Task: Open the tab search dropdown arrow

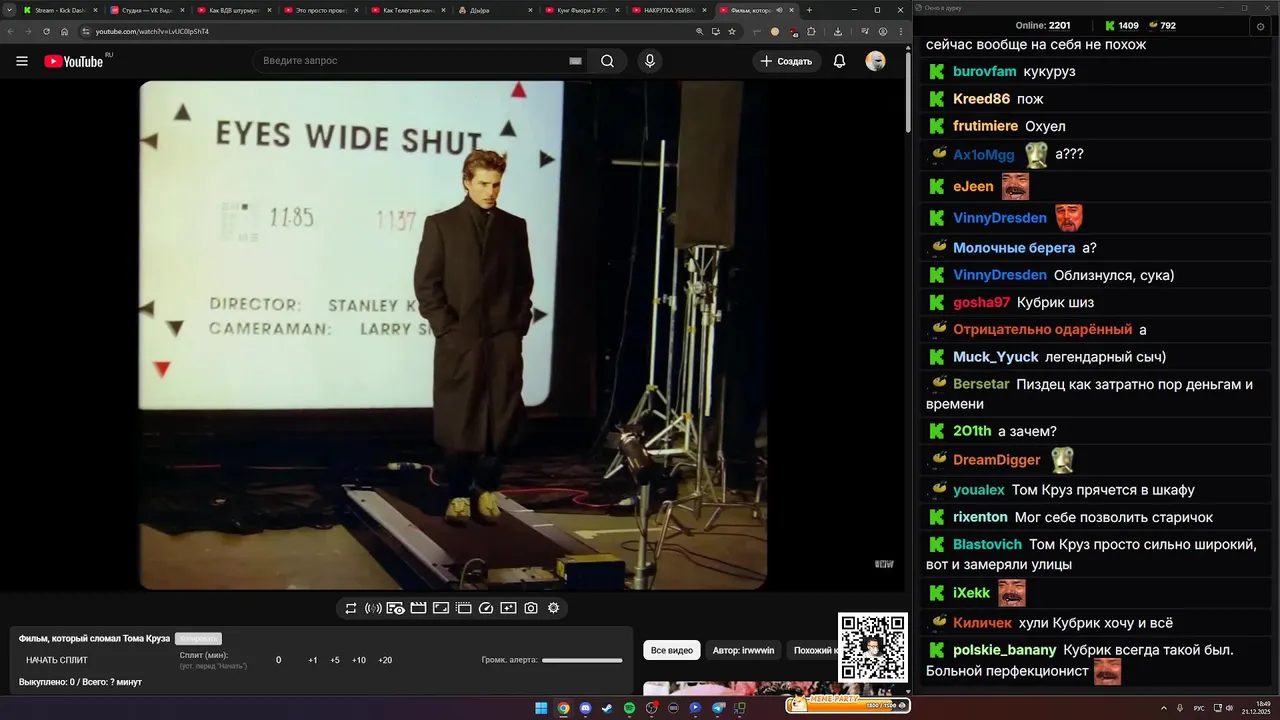Action: [11, 10]
